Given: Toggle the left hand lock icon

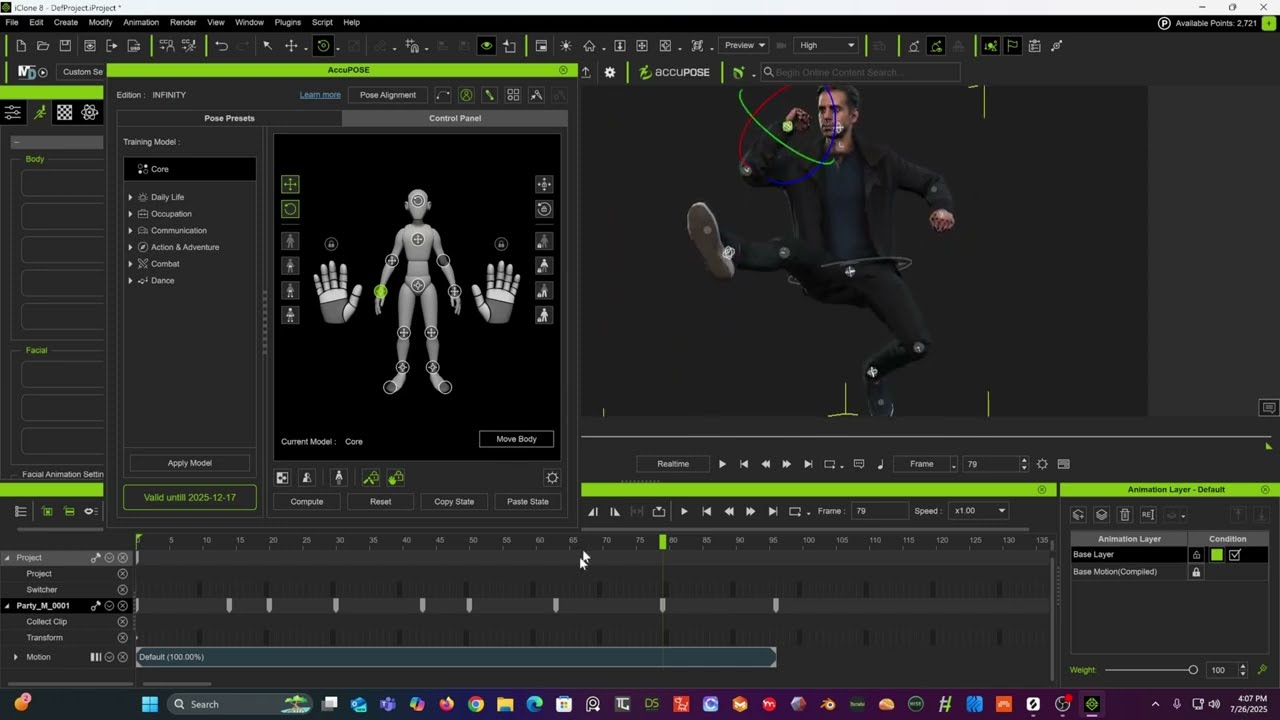Looking at the screenshot, I should click(331, 244).
